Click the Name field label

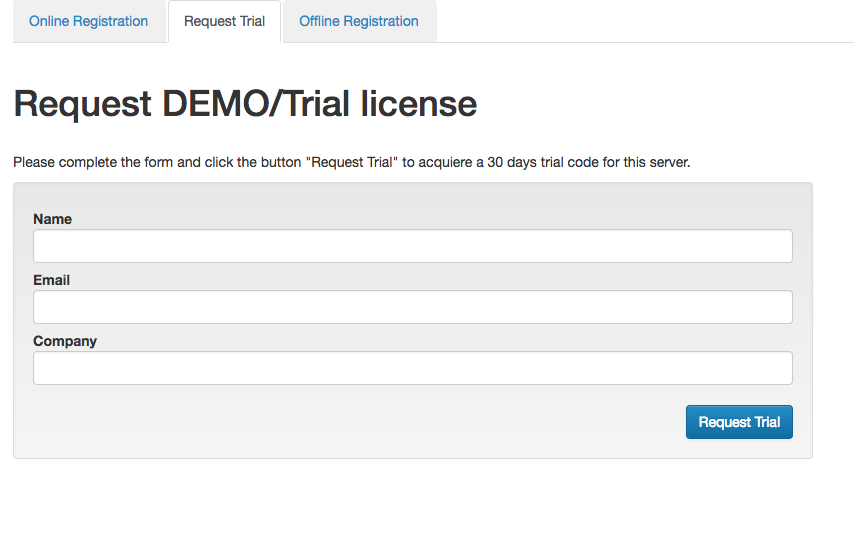pos(52,219)
